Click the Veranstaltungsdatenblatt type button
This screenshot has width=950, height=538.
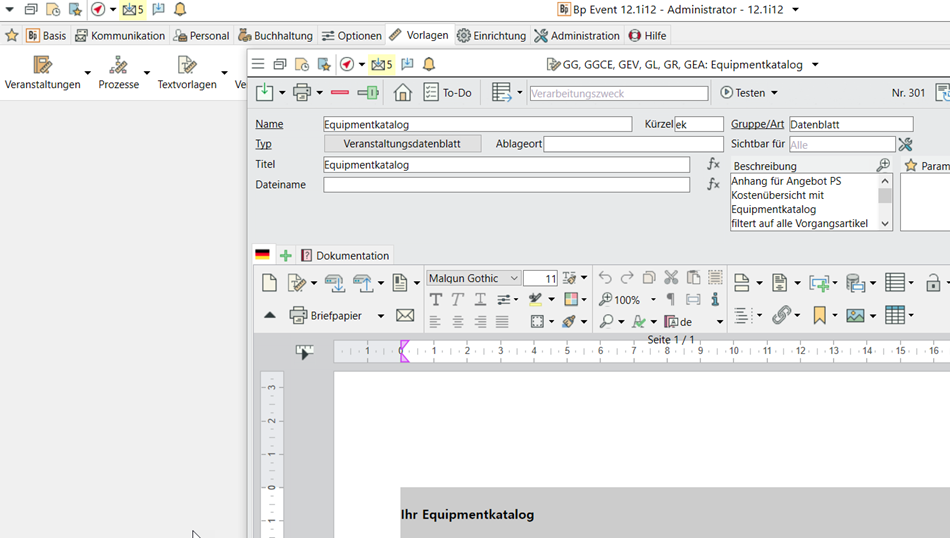click(402, 144)
